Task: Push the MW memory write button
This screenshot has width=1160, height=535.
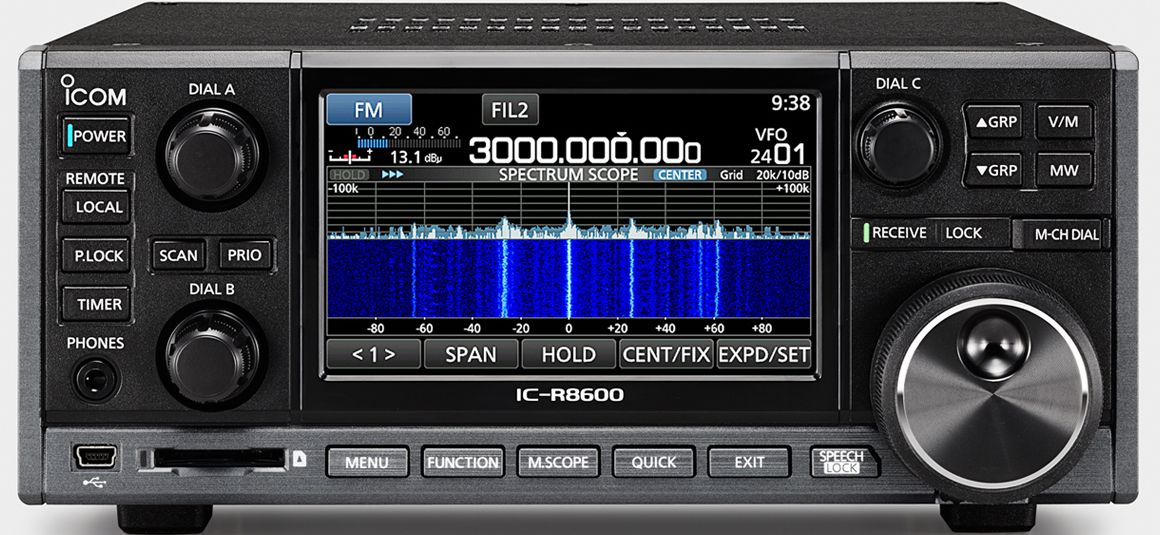Action: pos(1064,170)
